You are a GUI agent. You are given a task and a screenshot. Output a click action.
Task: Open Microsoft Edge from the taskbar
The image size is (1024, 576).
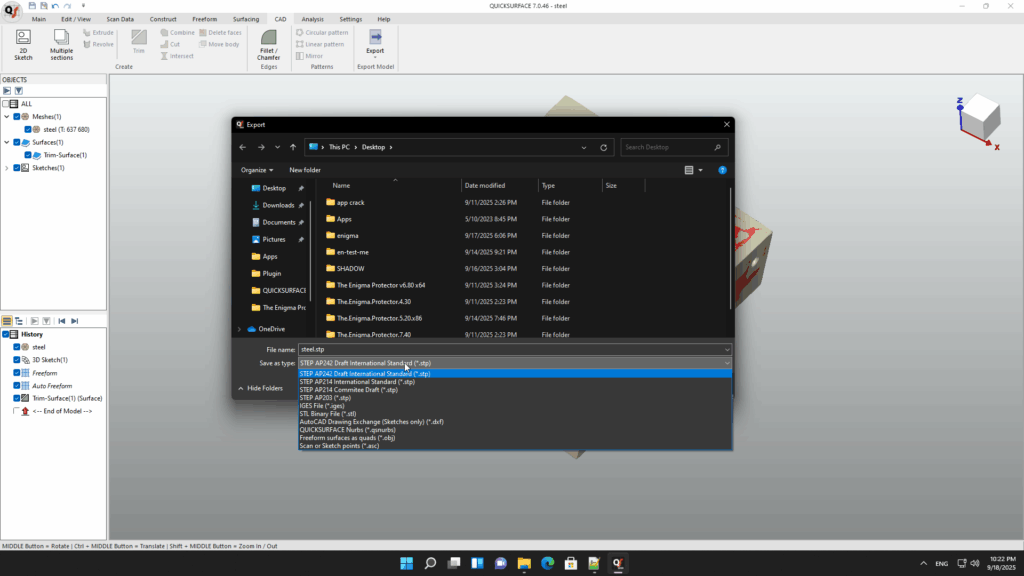(x=548, y=563)
